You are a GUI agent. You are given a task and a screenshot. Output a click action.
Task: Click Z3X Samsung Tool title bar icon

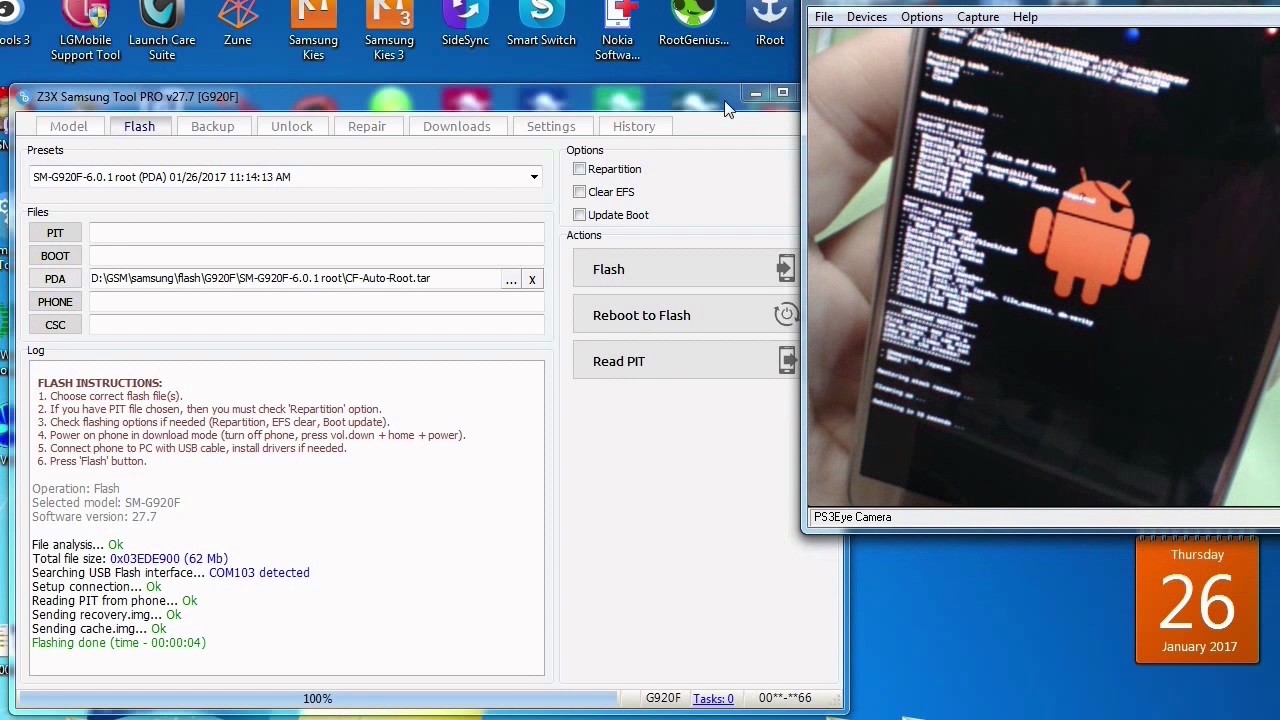pos(25,97)
